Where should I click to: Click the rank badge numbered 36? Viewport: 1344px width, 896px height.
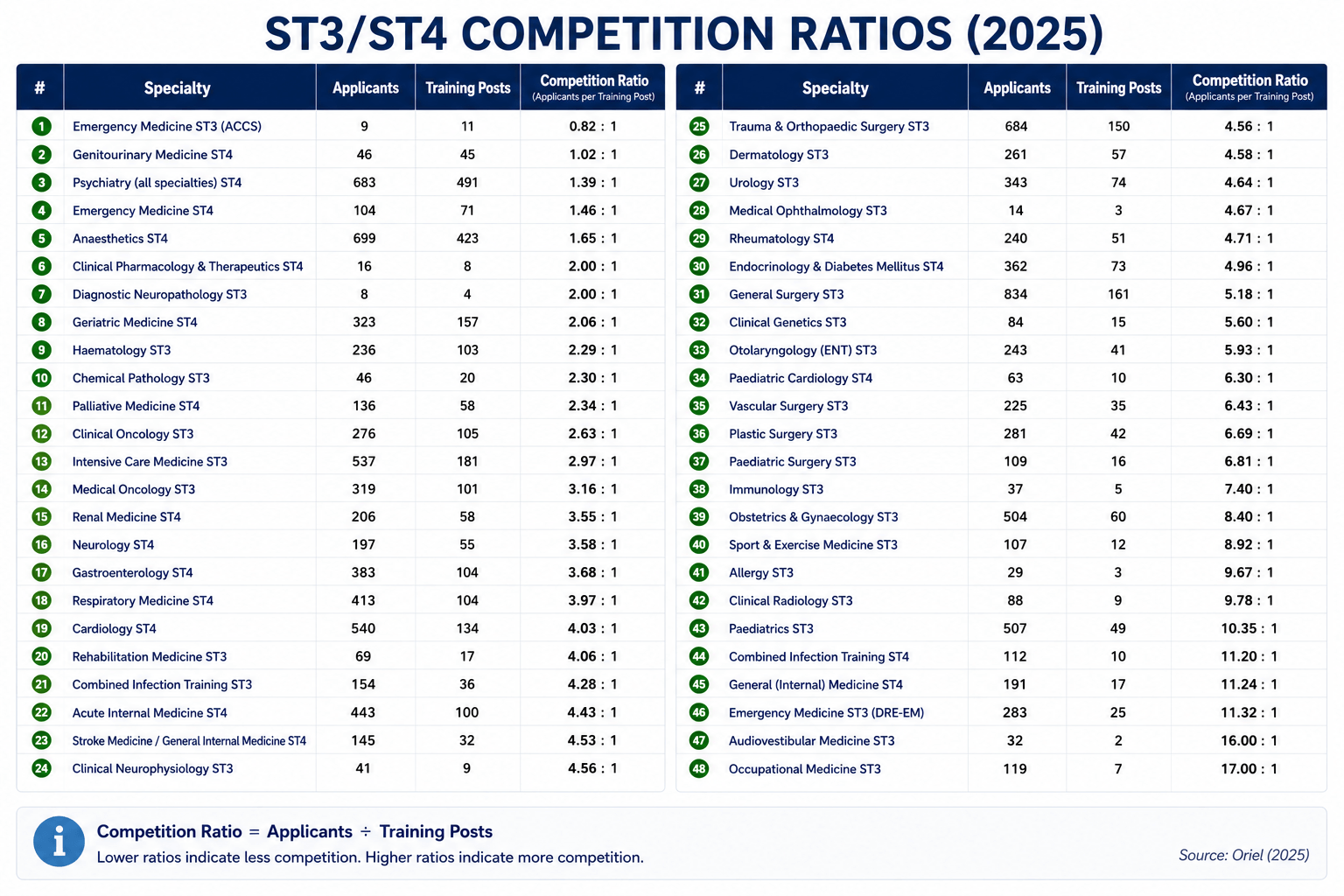(x=699, y=434)
